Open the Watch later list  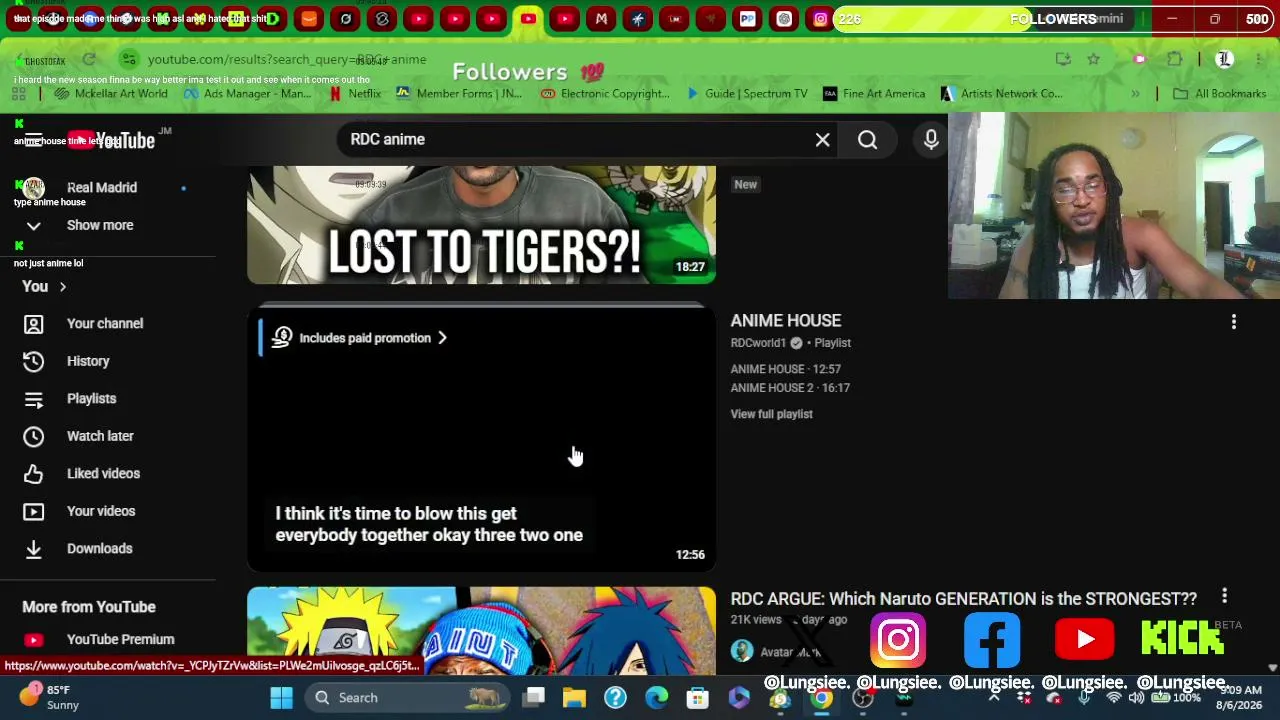coord(100,436)
